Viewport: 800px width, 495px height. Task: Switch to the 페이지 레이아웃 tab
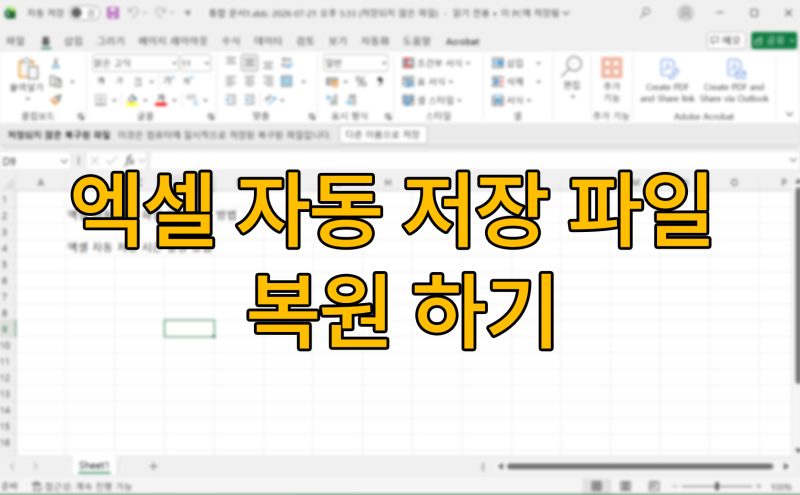173,41
